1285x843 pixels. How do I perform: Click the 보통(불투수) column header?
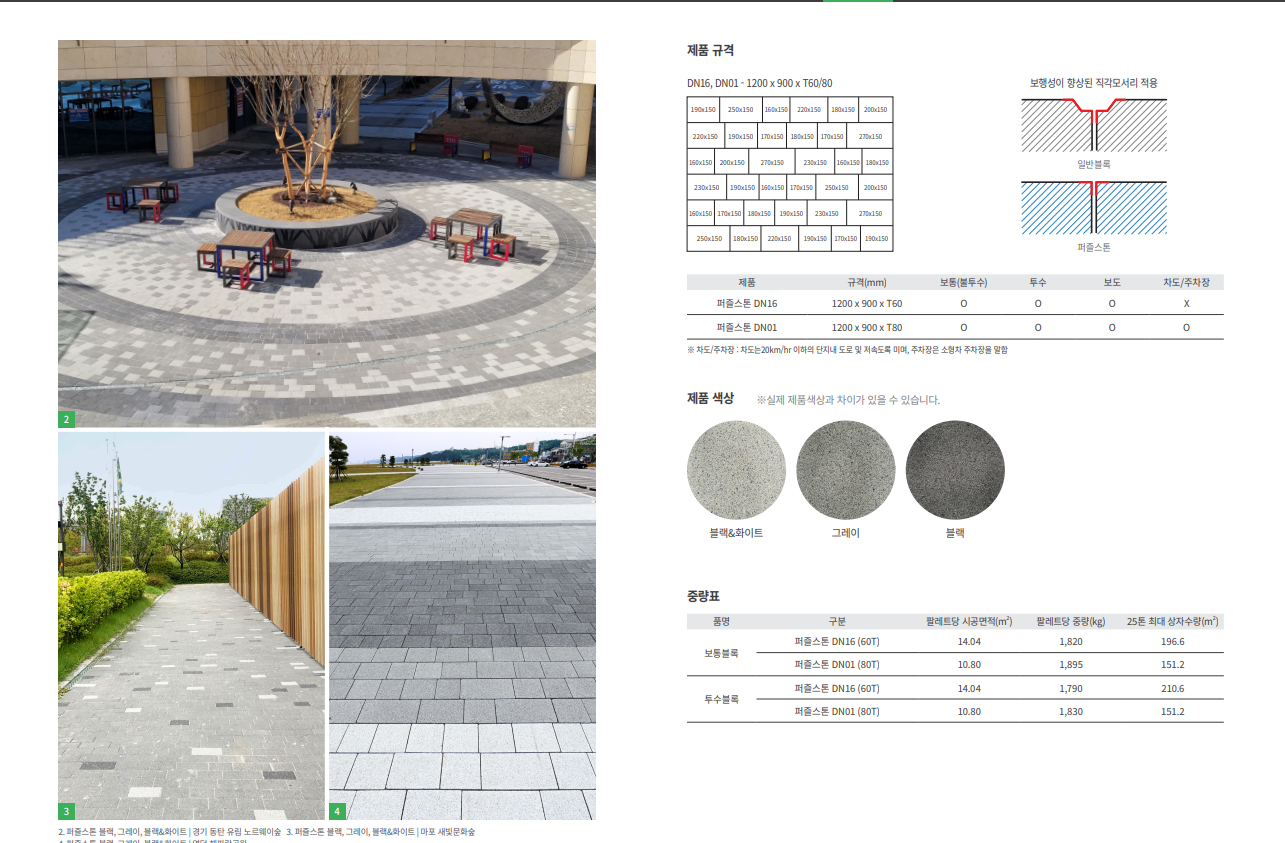pos(964,283)
